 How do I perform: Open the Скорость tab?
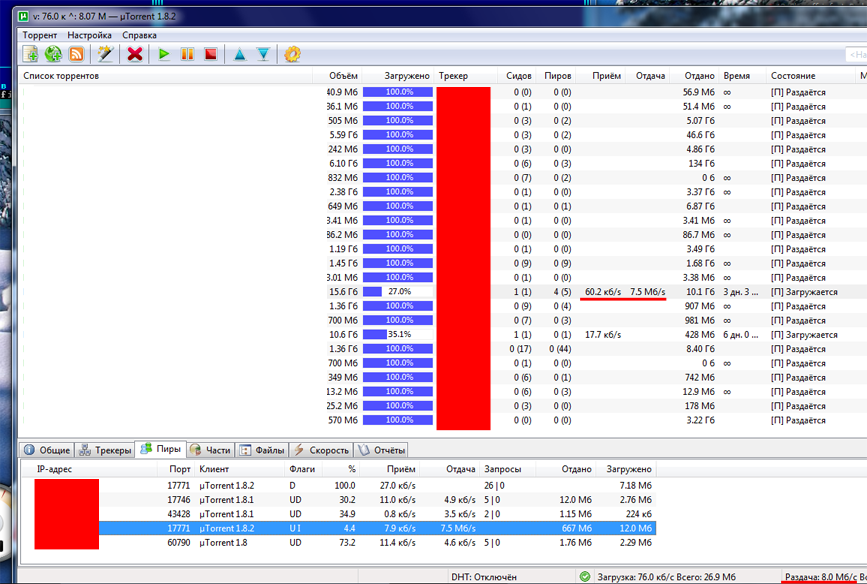pyautogui.click(x=321, y=450)
